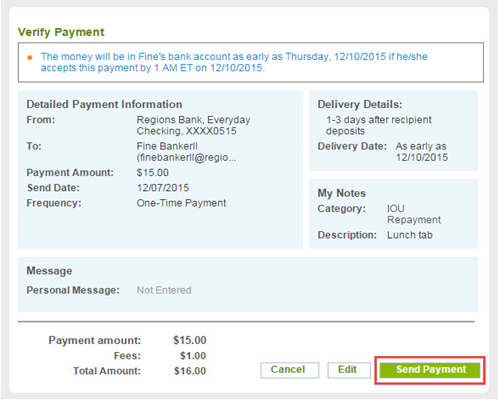Click the IOU Repayment category value
Screen dimensions: 500x400
tap(414, 214)
